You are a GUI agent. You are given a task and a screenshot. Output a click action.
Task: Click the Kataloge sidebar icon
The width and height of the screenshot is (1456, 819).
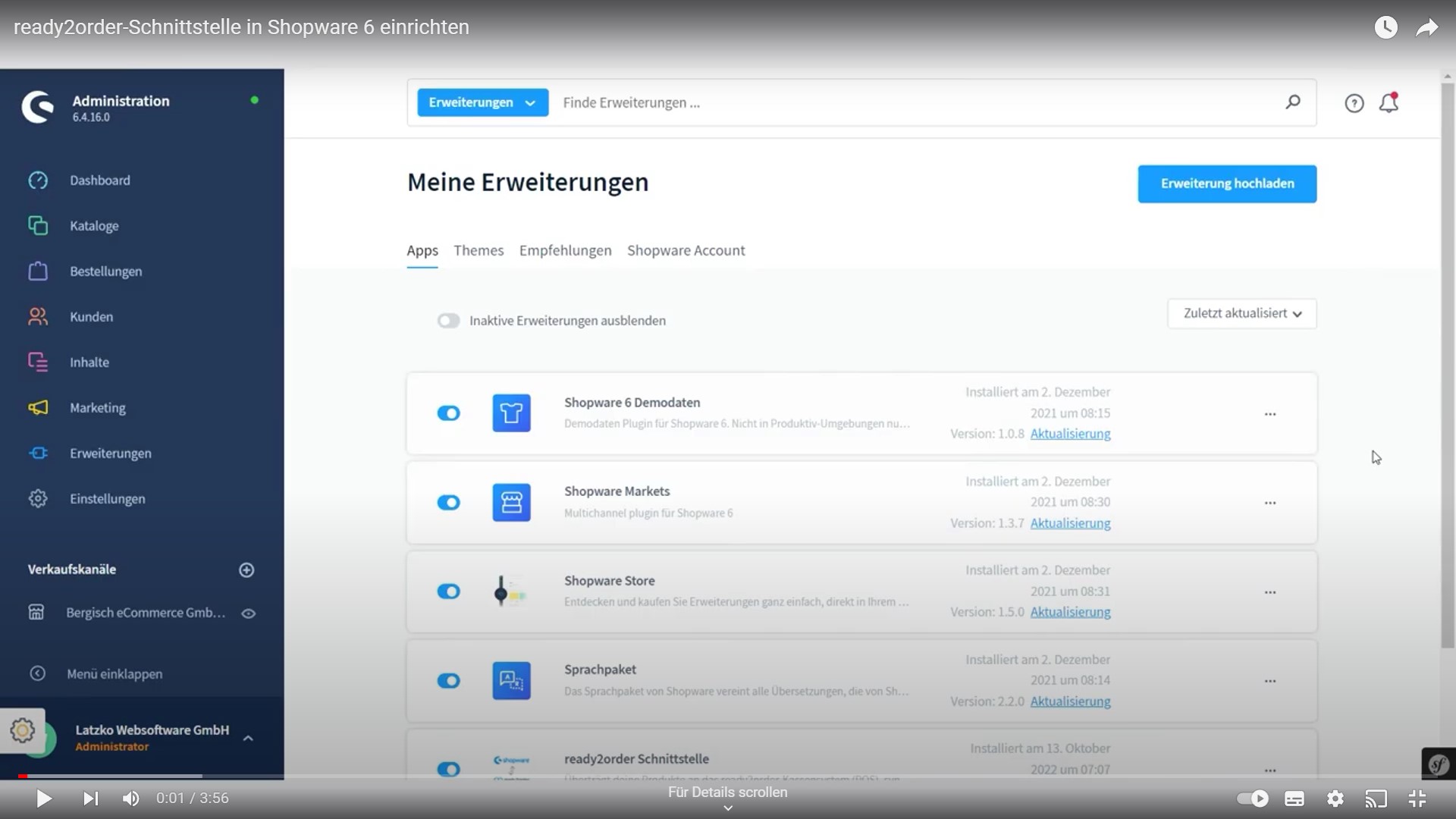[x=38, y=226]
